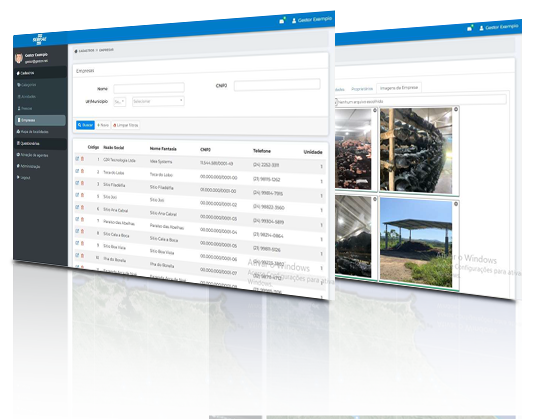Switch to Imagens da Empresa tab
This screenshot has width=540, height=419.
click(x=399, y=88)
